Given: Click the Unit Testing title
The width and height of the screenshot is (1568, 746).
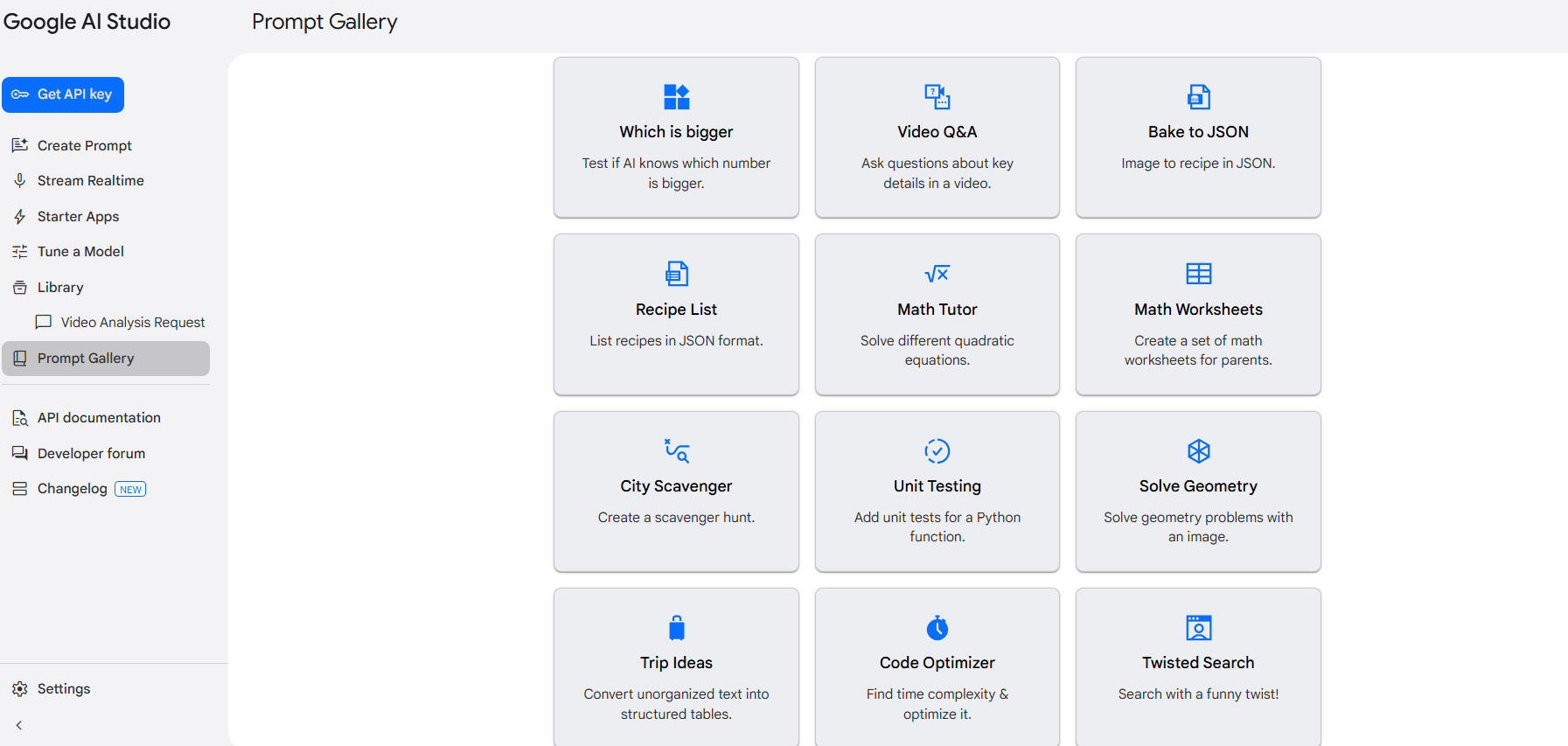Looking at the screenshot, I should click(937, 486).
